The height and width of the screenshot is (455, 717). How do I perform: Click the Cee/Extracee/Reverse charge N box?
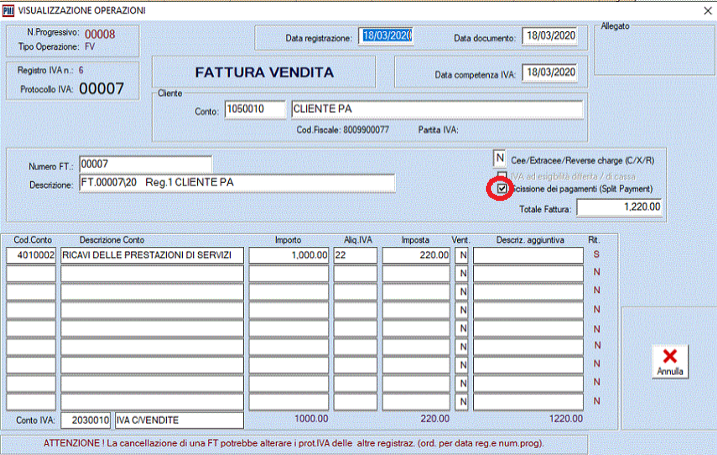tap(499, 158)
